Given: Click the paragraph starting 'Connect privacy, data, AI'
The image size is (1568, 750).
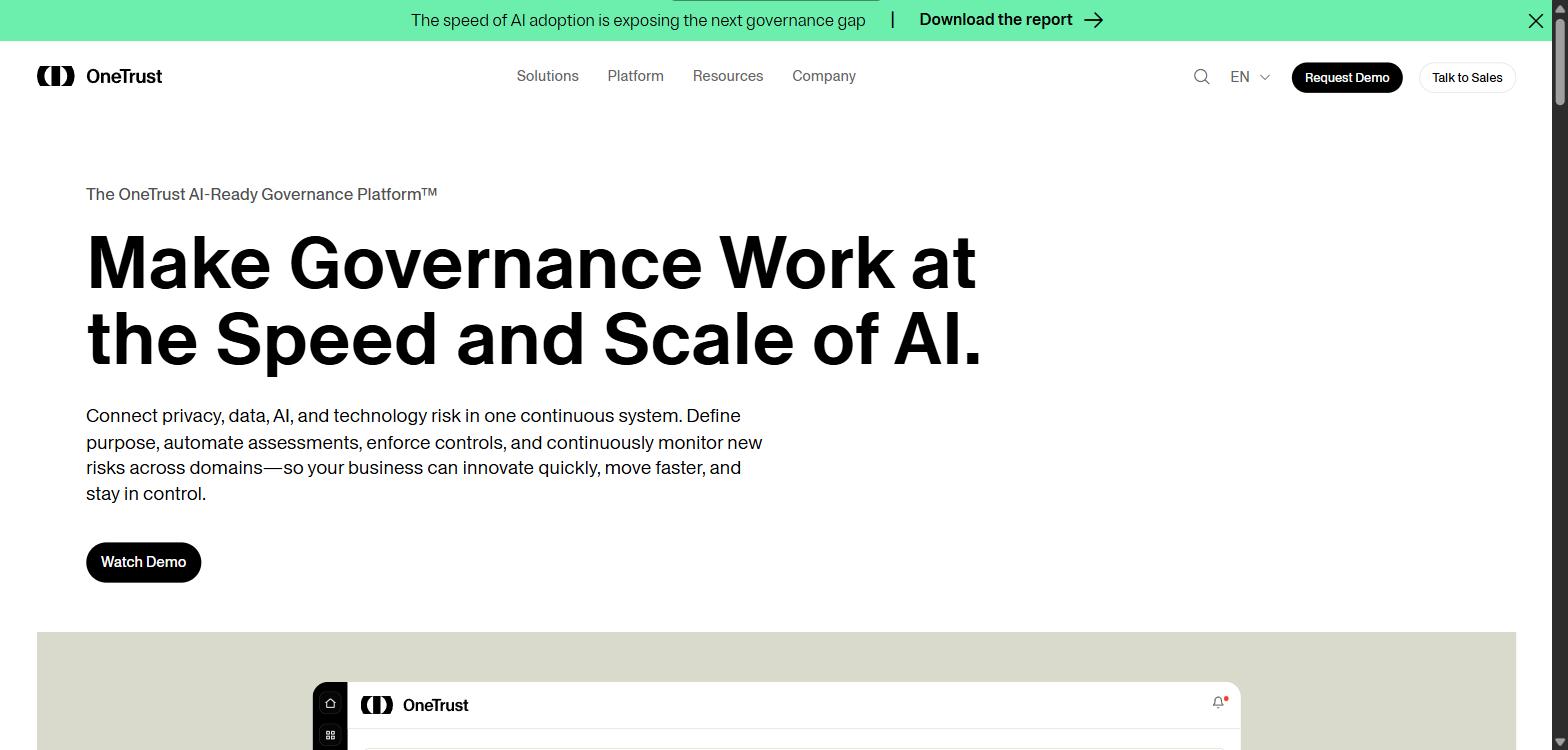Looking at the screenshot, I should click(424, 455).
